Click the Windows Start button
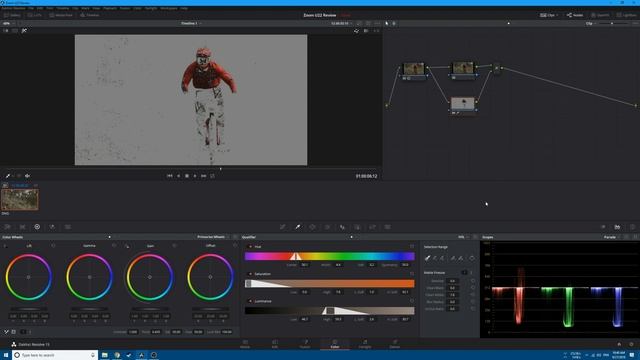 (6, 355)
